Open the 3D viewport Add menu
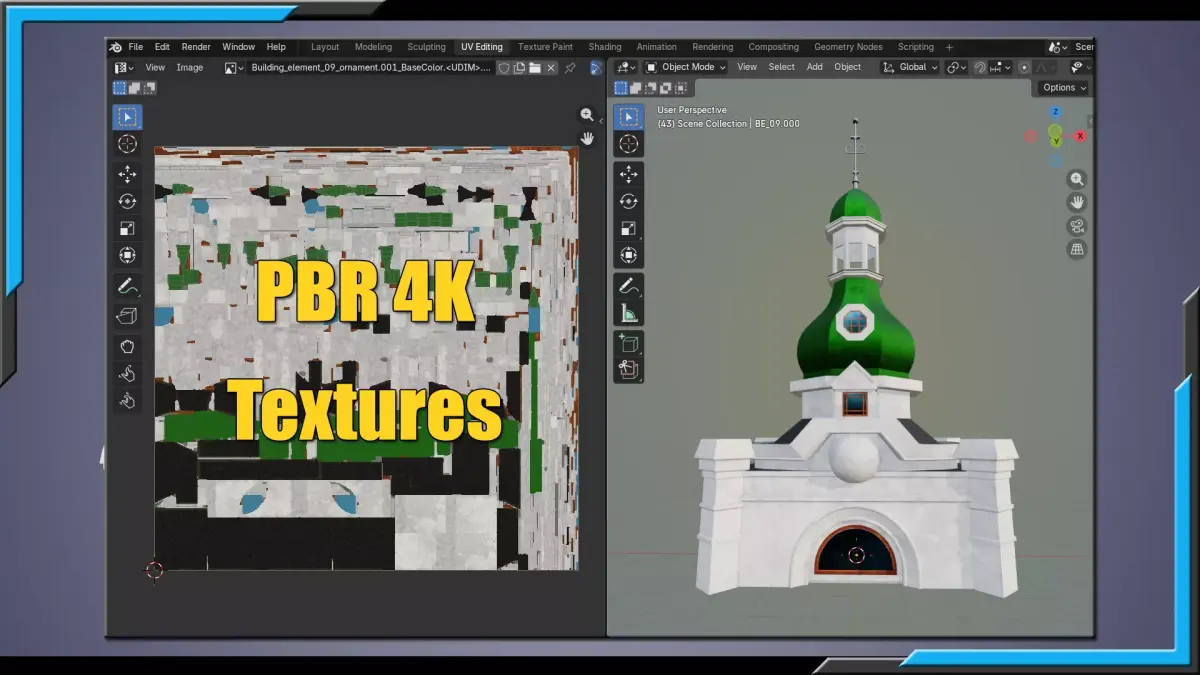This screenshot has width=1200, height=675. coord(815,67)
